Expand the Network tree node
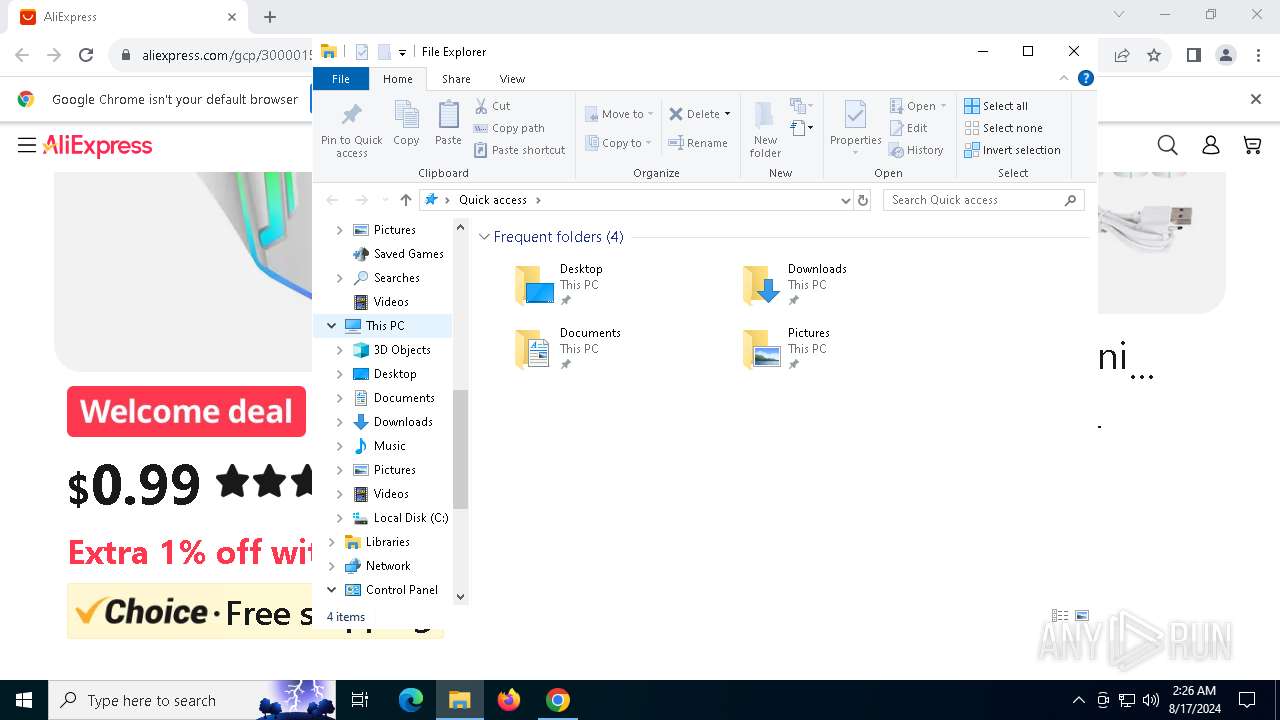The image size is (1280, 720). pos(331,566)
